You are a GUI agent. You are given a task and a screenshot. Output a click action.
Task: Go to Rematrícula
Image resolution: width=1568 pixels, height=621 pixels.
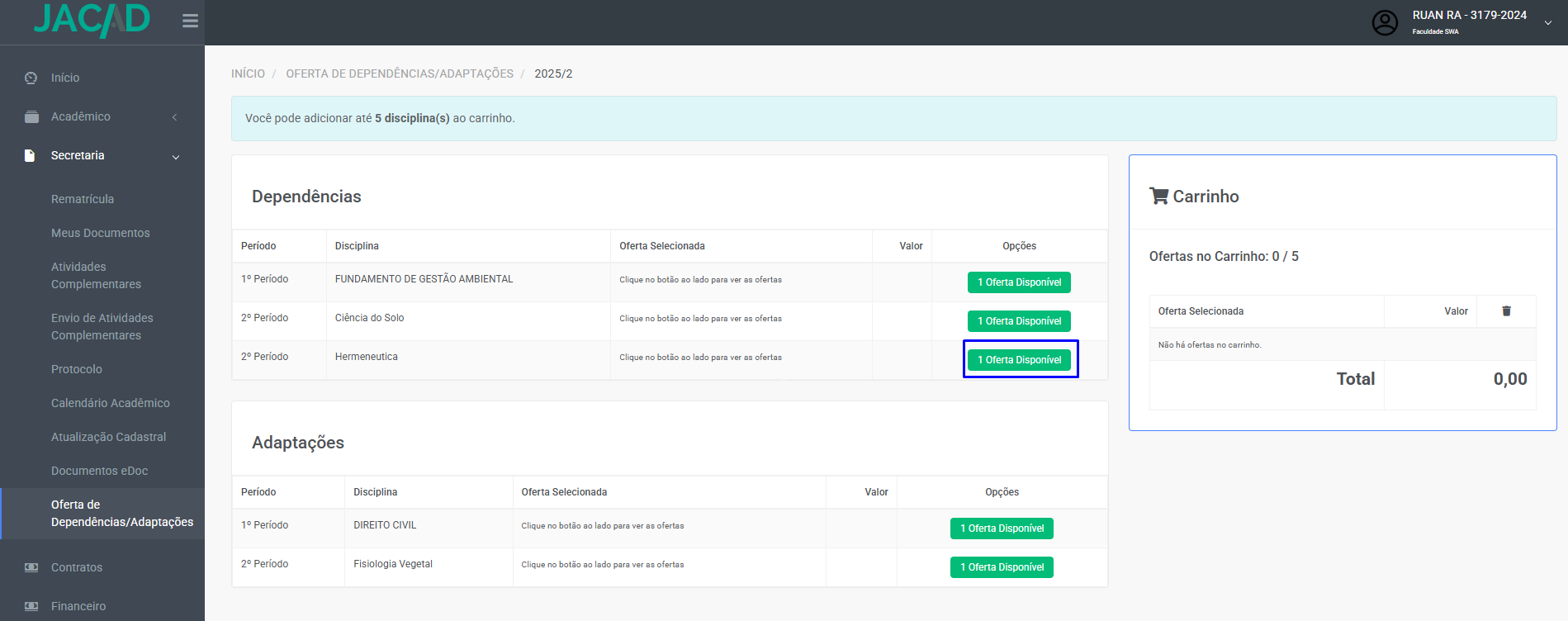83,199
